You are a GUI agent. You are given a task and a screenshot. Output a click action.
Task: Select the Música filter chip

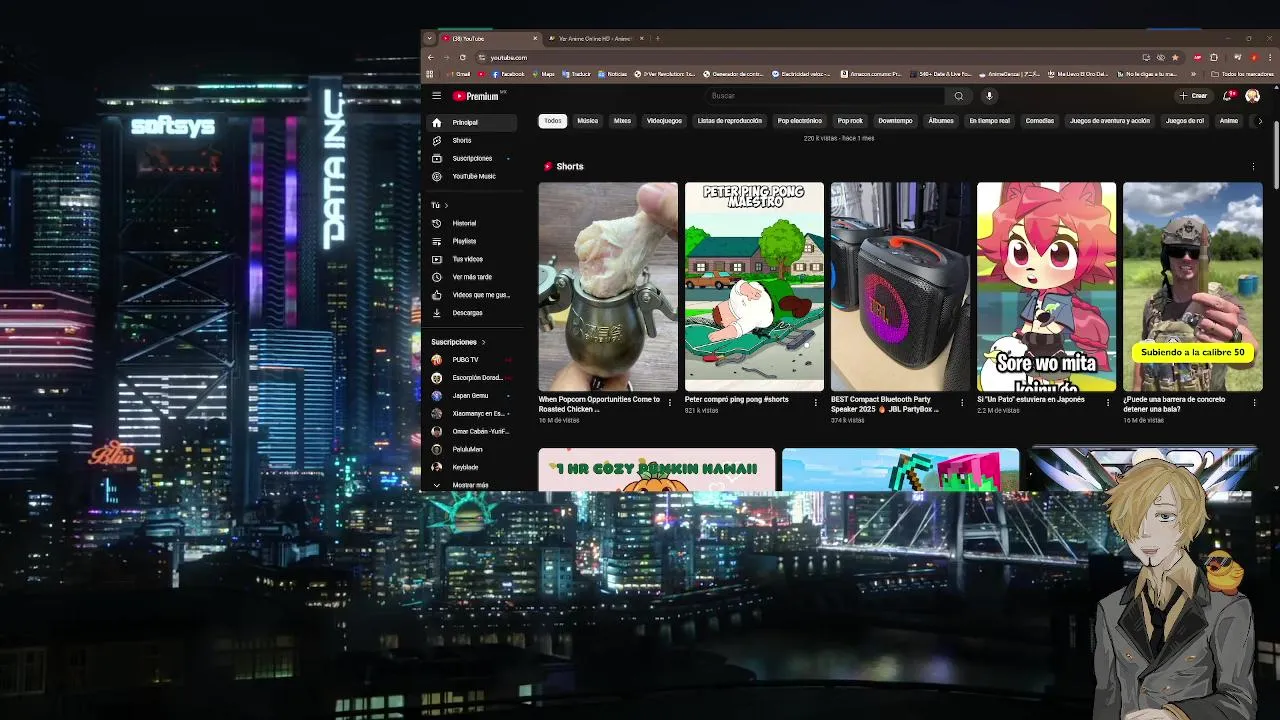587,121
